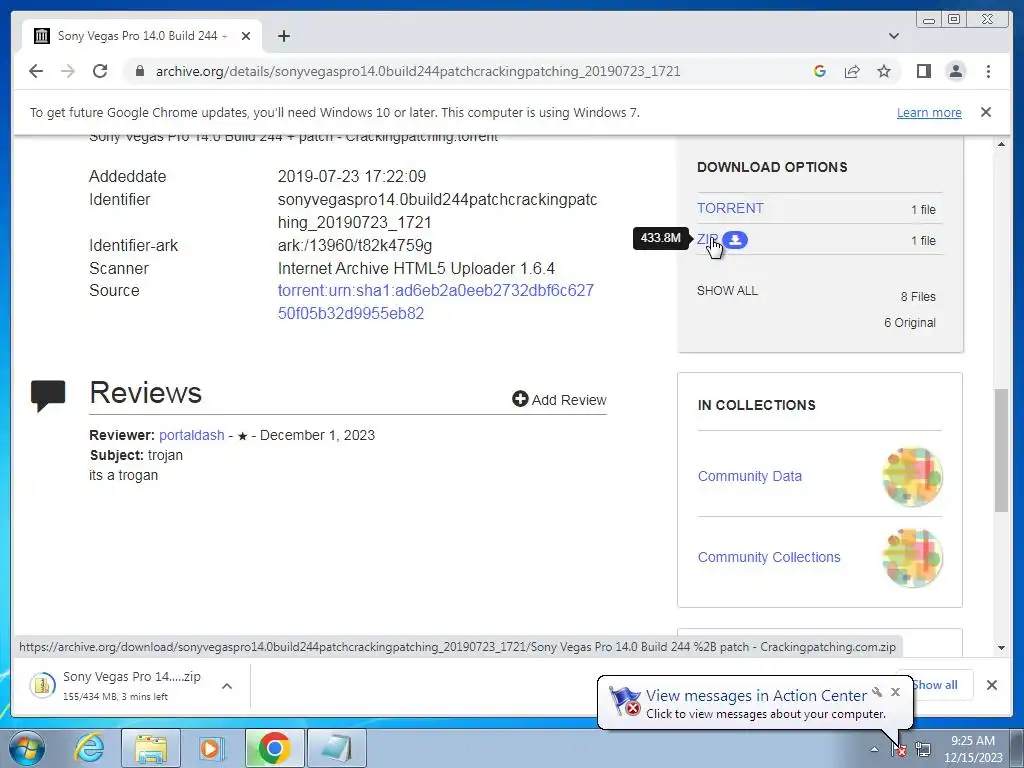The height and width of the screenshot is (768, 1024).
Task: Click the Add Review plus icon
Action: point(520,399)
